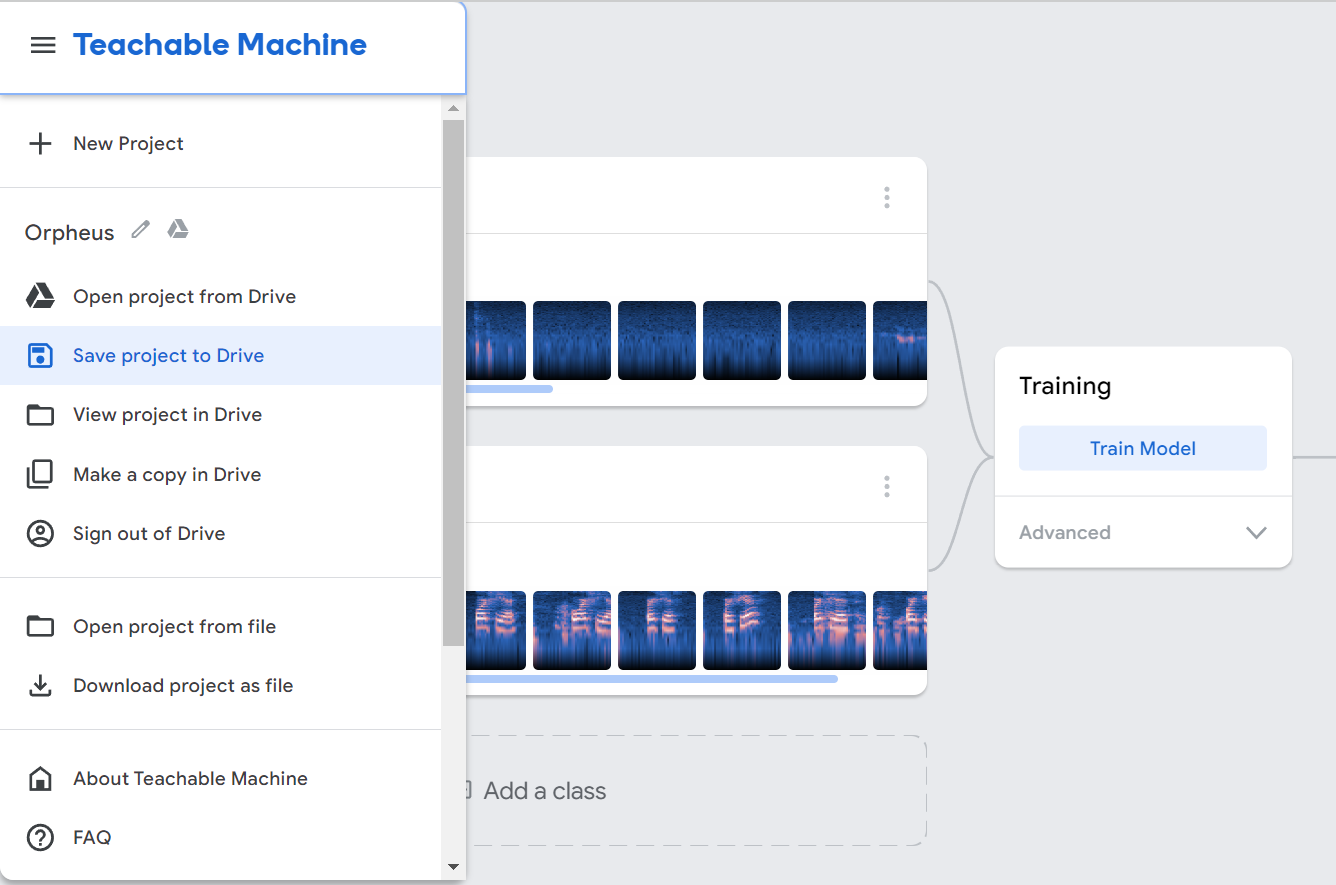The height and width of the screenshot is (885, 1336).
Task: Expand the Advanced training settings
Action: pyautogui.click(x=1143, y=533)
